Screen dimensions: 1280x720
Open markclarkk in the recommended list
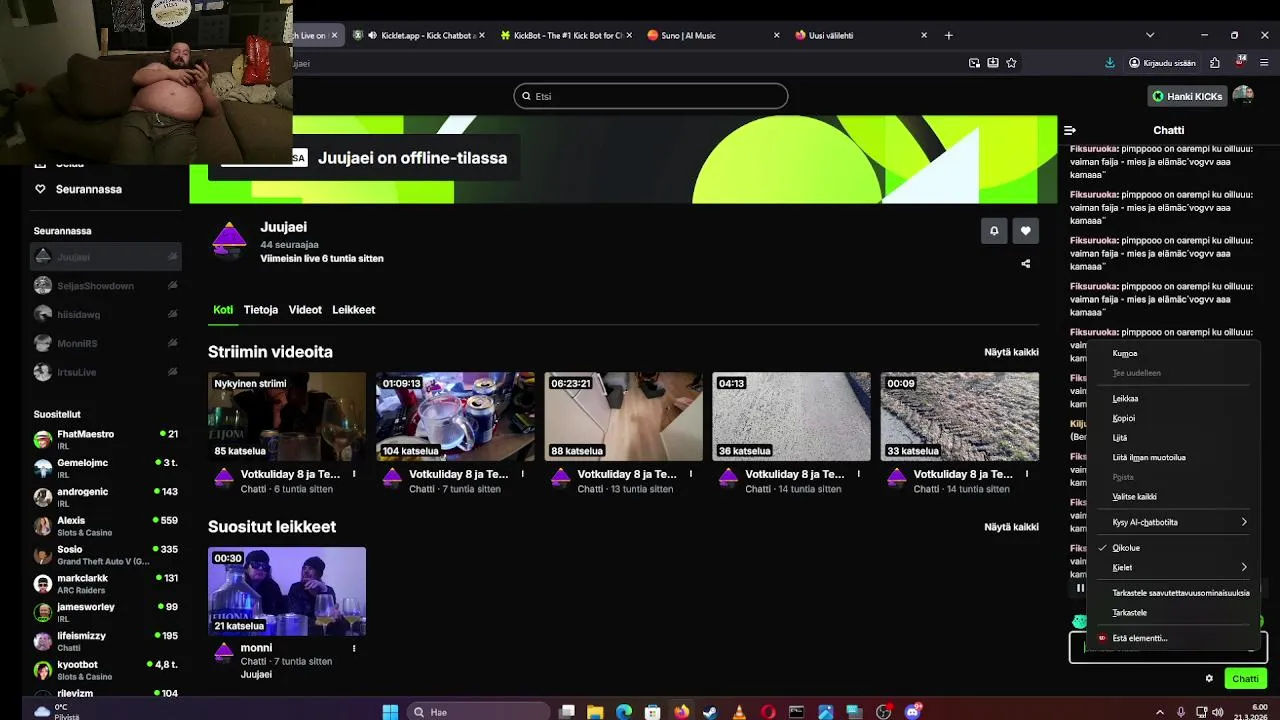(x=106, y=584)
